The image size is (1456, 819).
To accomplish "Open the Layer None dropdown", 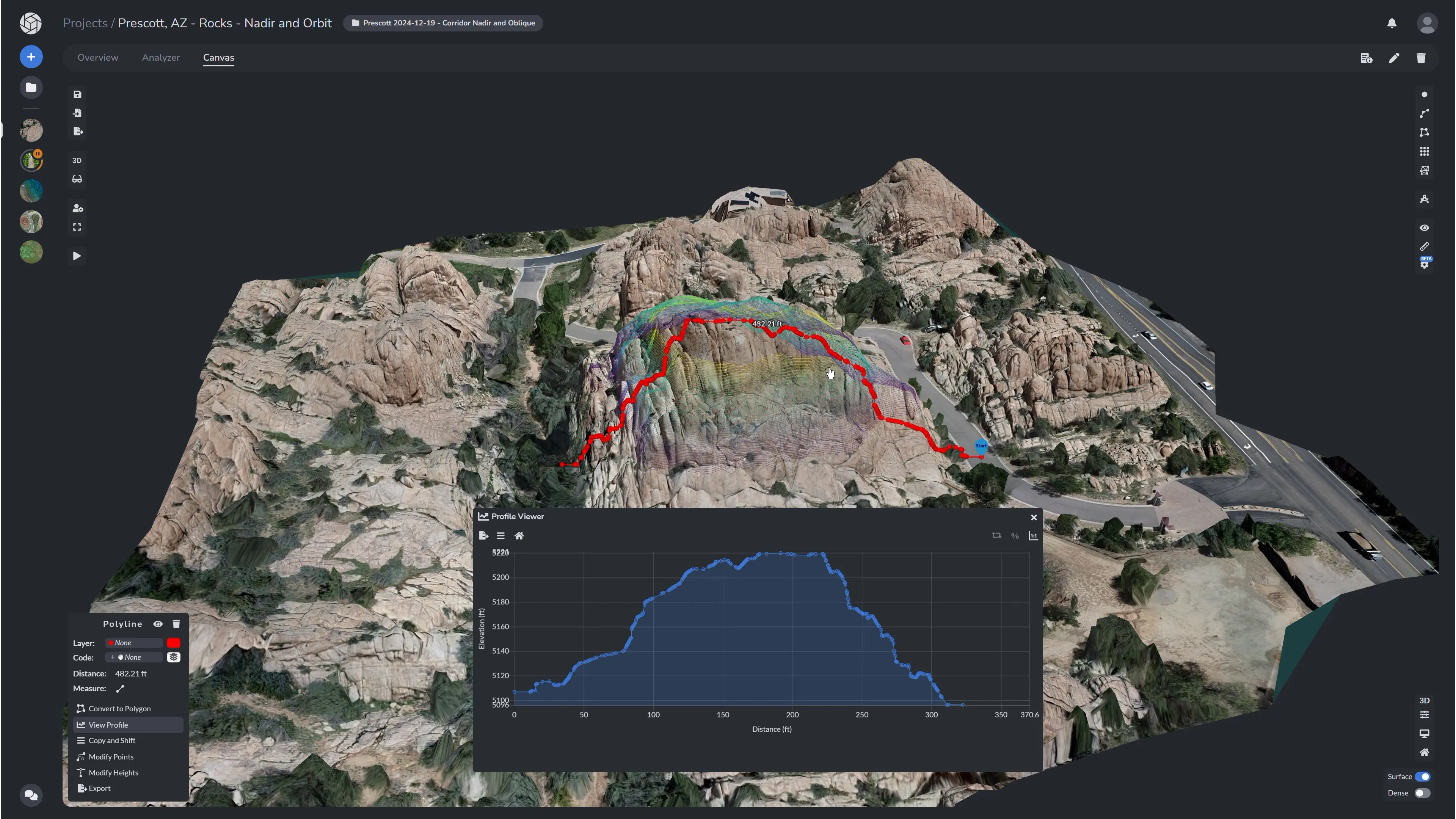I will (x=134, y=643).
